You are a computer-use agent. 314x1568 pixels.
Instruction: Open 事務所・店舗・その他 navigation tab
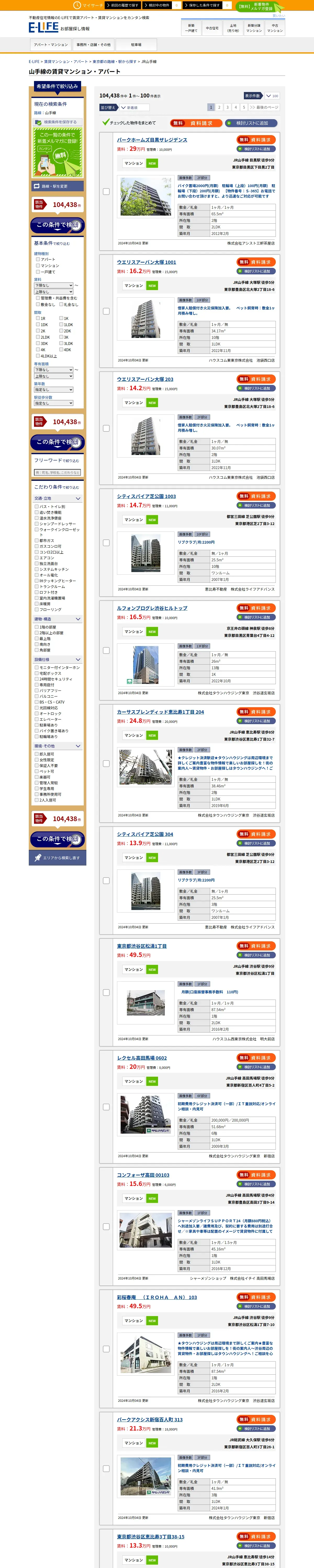click(x=93, y=44)
